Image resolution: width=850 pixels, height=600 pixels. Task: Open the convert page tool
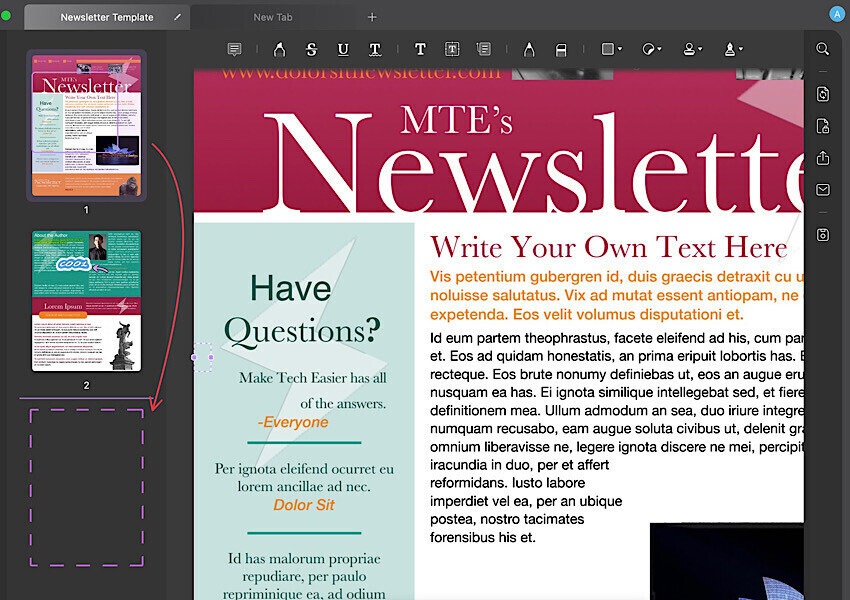(822, 93)
